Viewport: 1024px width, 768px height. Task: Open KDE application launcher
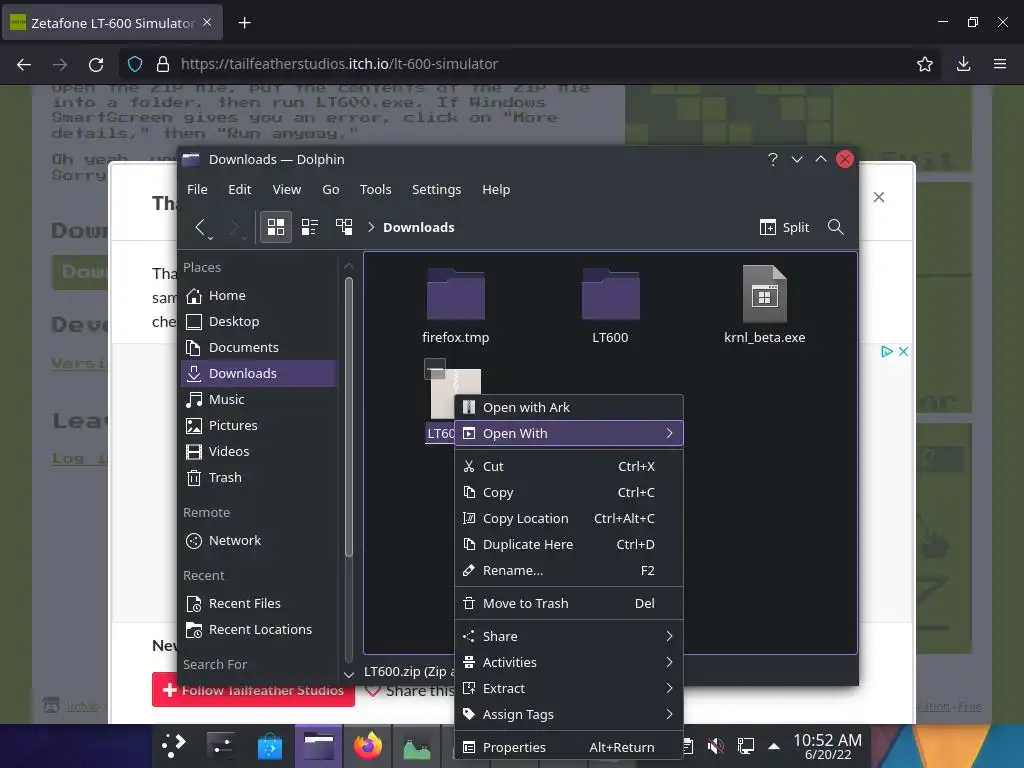click(174, 746)
